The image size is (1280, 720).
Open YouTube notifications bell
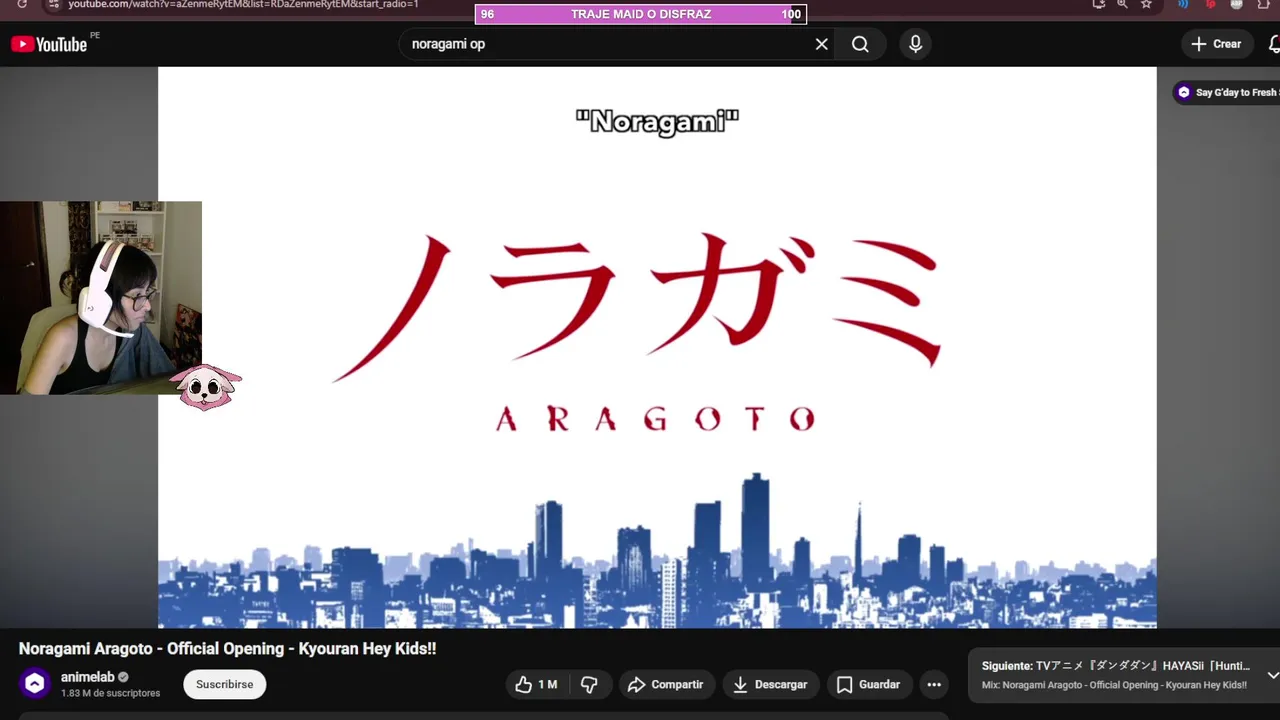click(x=1274, y=44)
